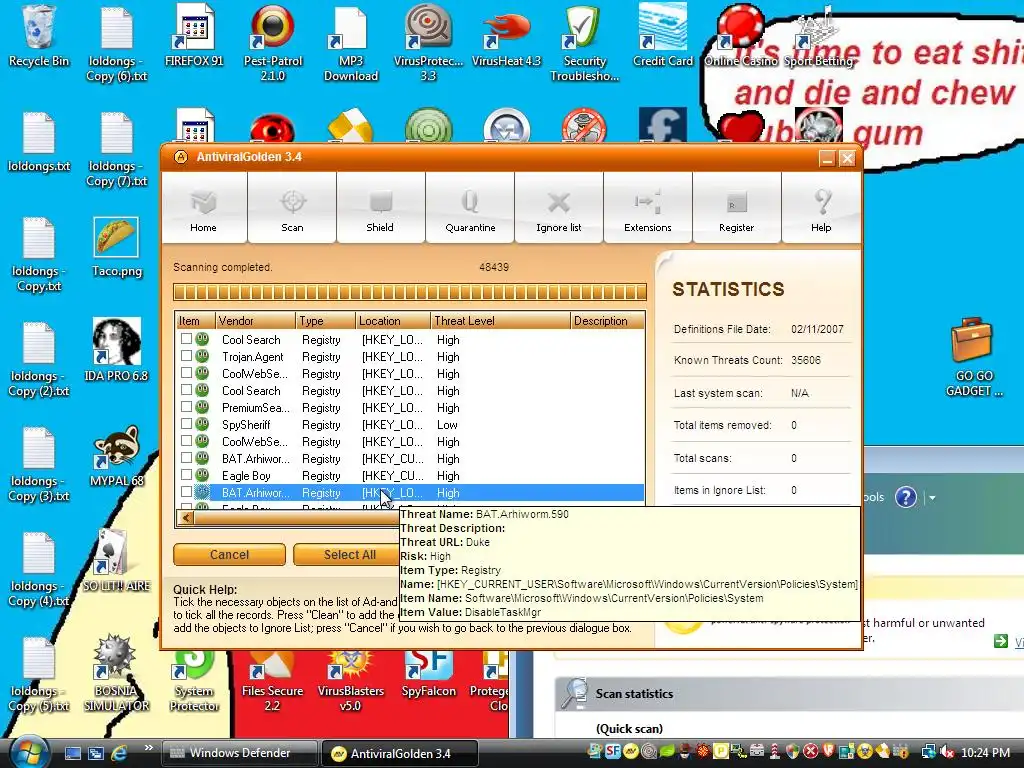Open the System Protector shortcut

click(x=194, y=682)
